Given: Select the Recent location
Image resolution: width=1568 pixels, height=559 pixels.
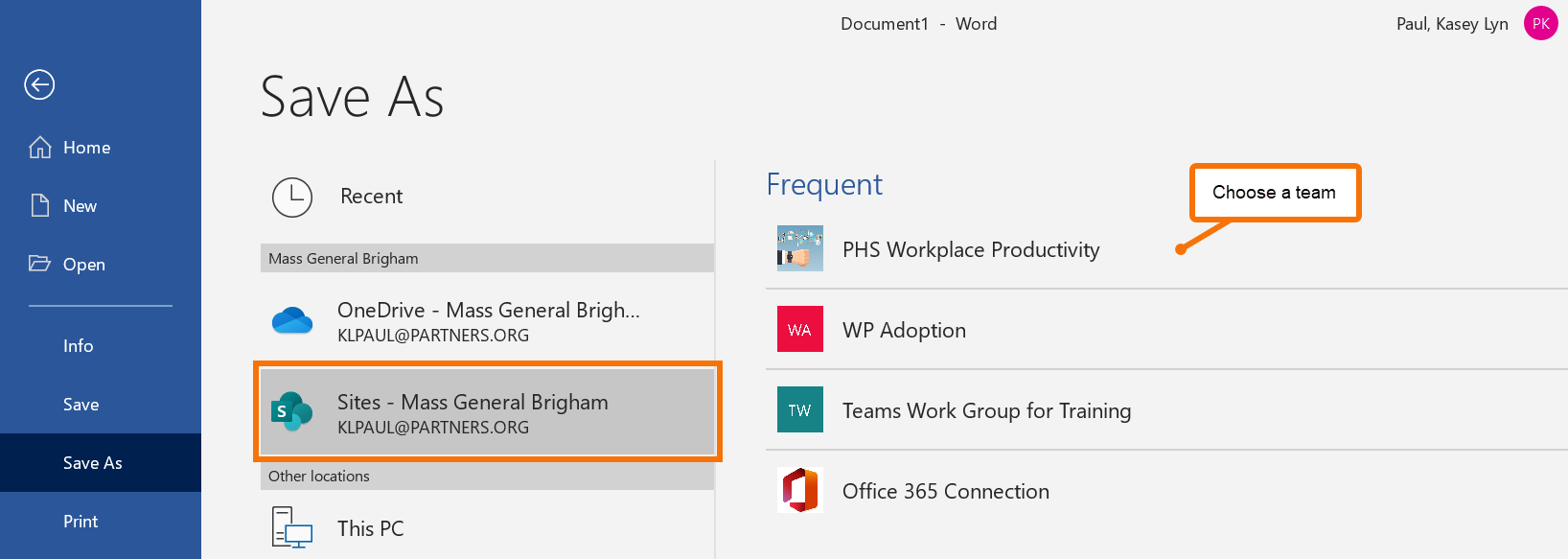Looking at the screenshot, I should point(487,197).
